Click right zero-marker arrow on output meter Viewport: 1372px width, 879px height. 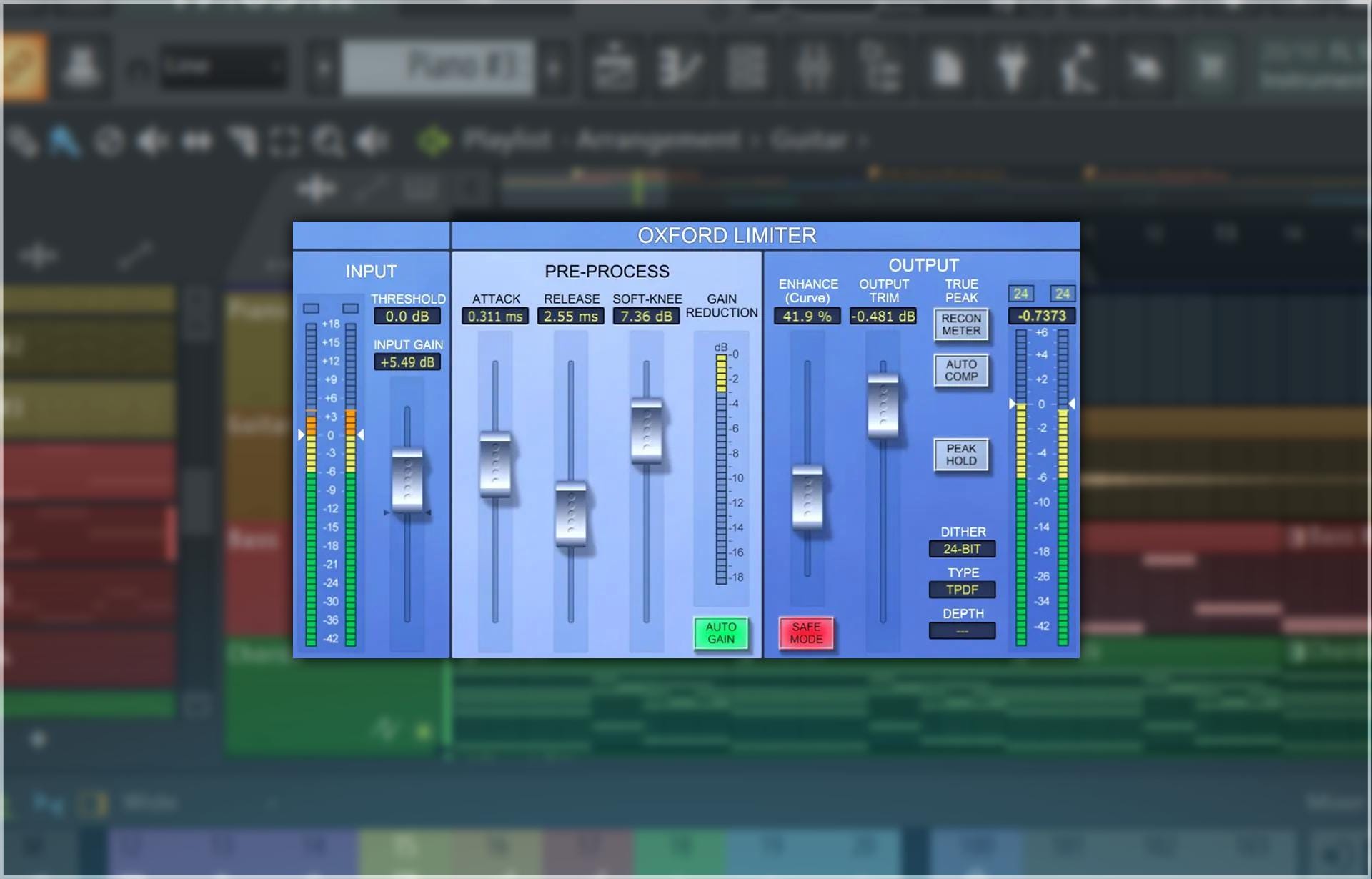(1072, 404)
